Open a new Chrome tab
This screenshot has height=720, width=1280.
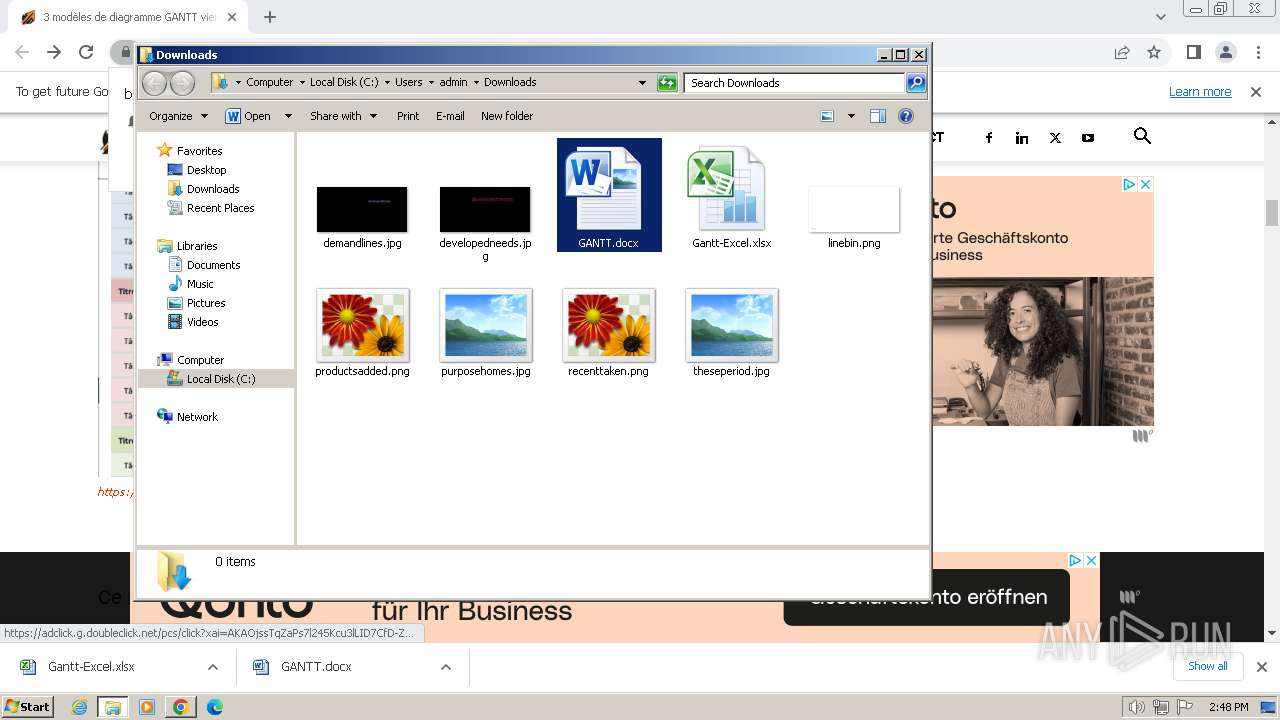coord(270,17)
